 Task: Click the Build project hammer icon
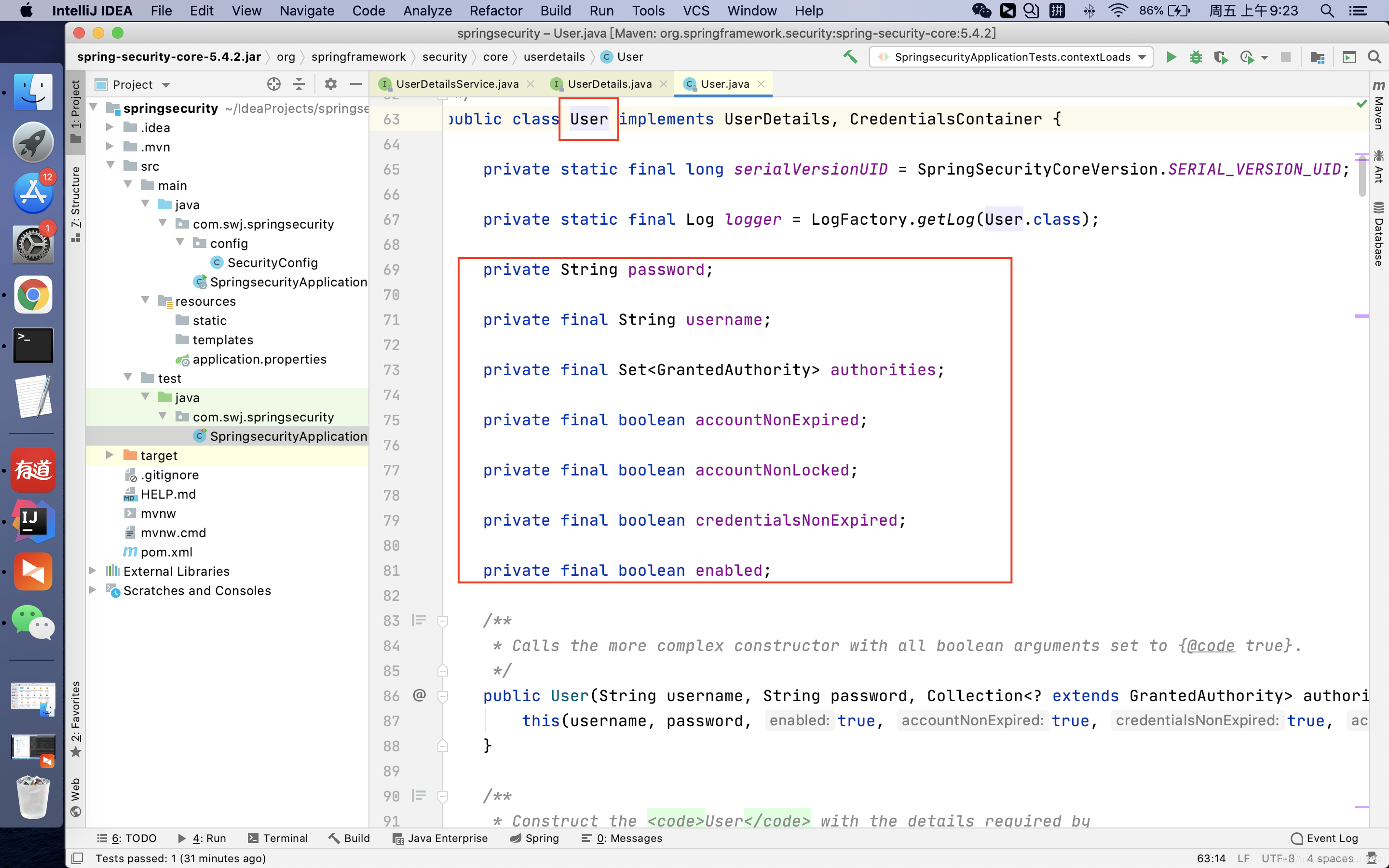tap(850, 57)
